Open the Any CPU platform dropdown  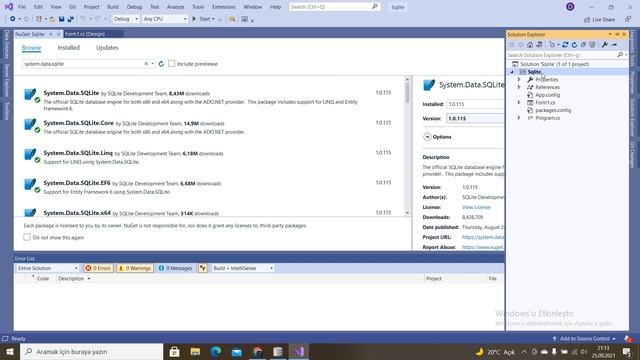pyautogui.click(x=165, y=19)
